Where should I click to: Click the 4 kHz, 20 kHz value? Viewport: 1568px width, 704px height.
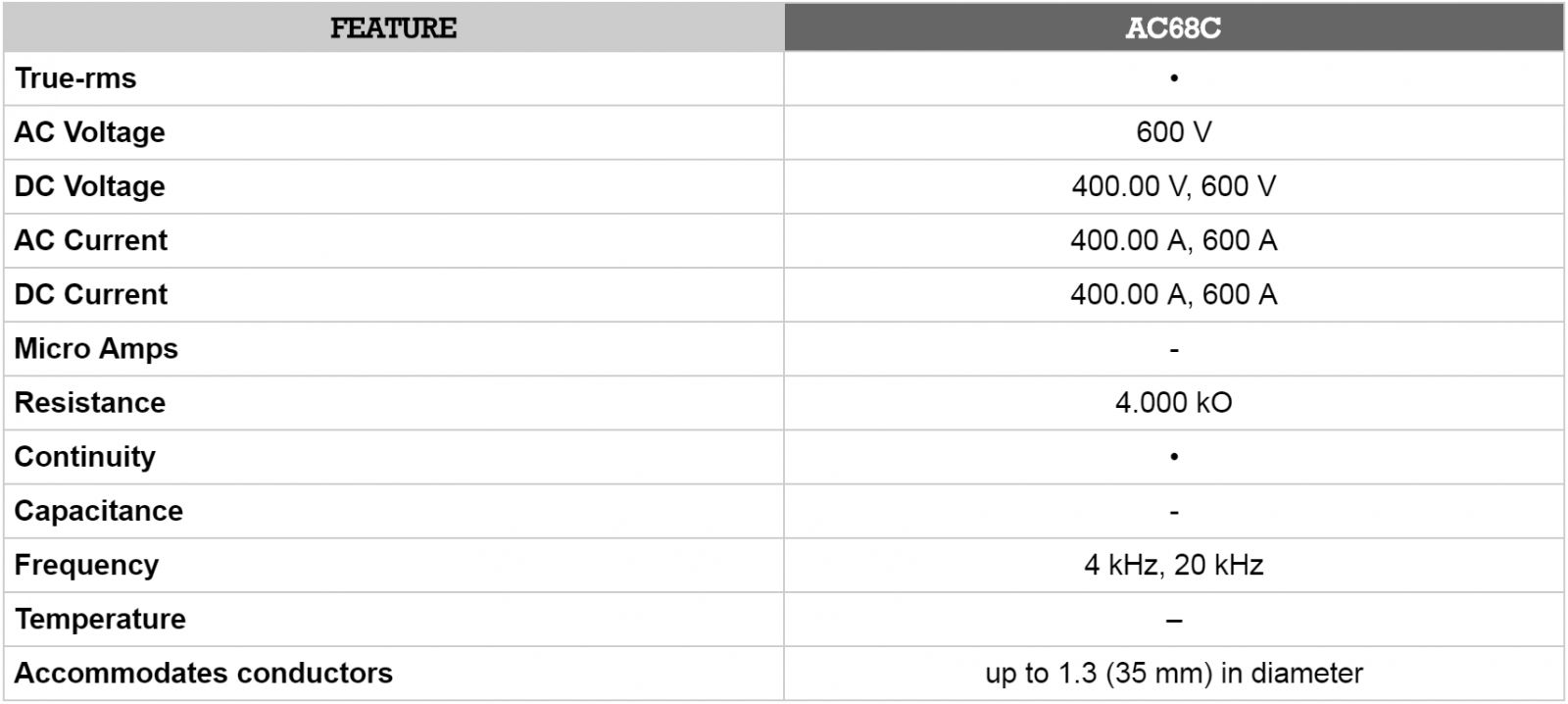(1173, 565)
